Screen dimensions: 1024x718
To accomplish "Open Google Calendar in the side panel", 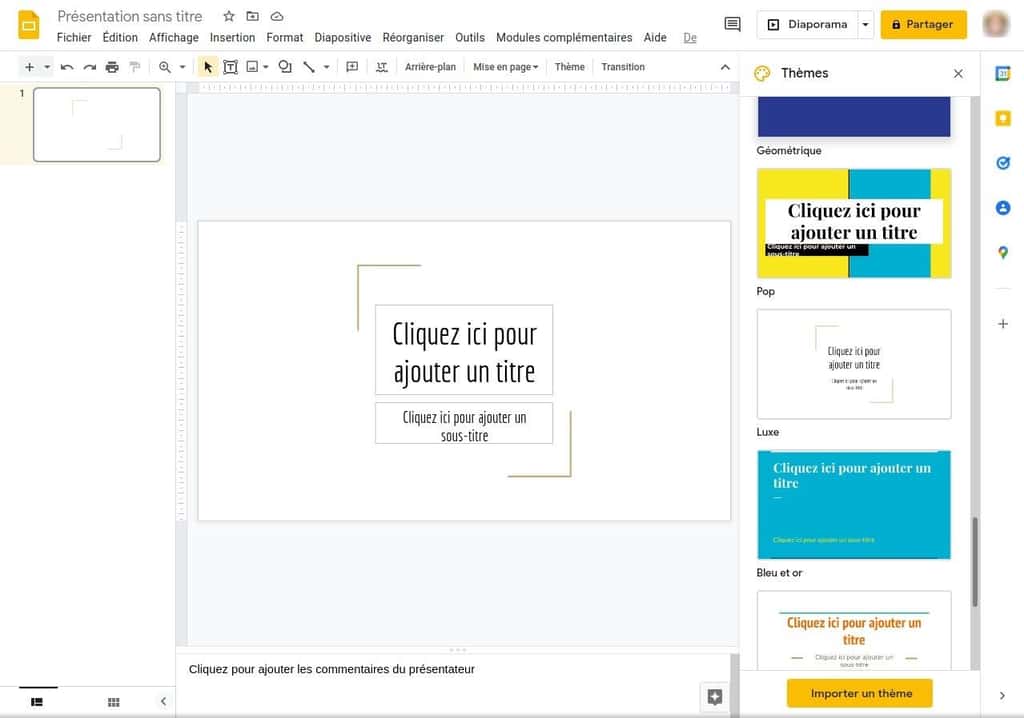I will (1003, 73).
